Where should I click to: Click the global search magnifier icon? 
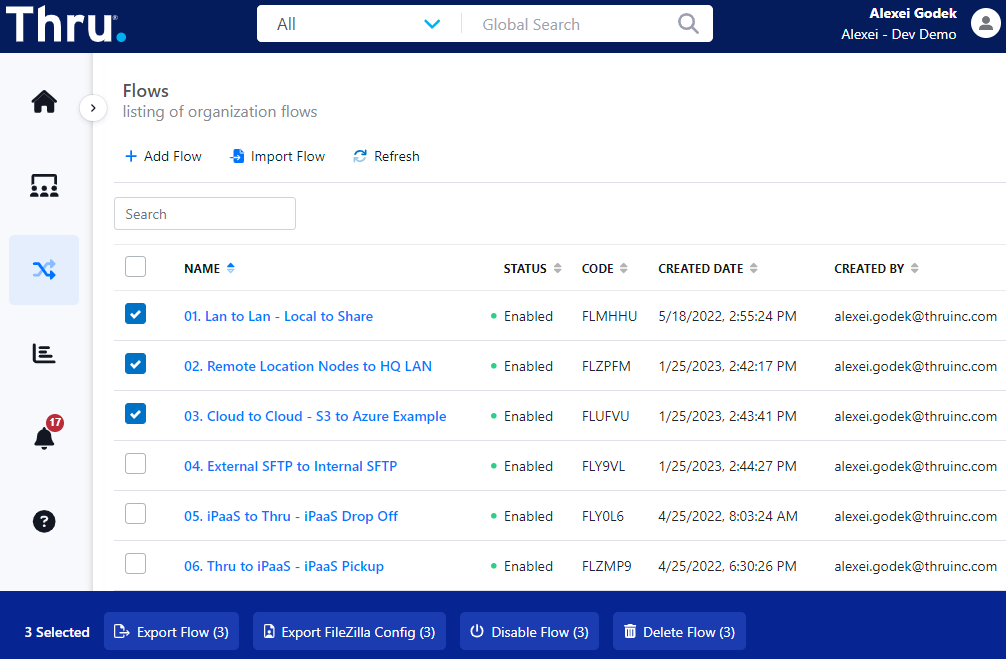688,24
